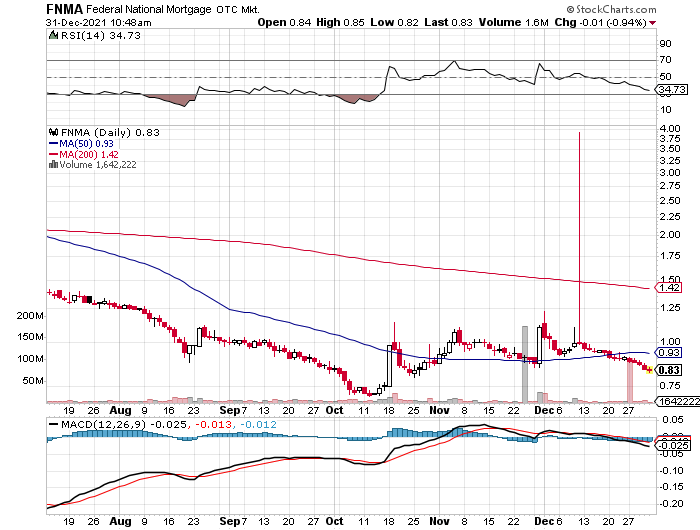Click the blue -0.012 MACD histogram value
The image size is (700, 530).
[x=258, y=425]
